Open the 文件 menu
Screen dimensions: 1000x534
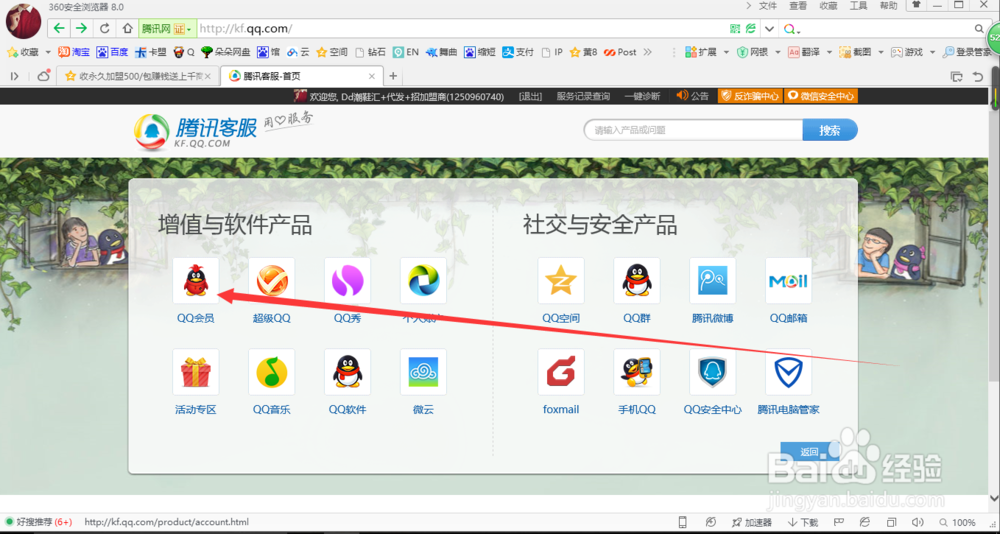pyautogui.click(x=768, y=6)
